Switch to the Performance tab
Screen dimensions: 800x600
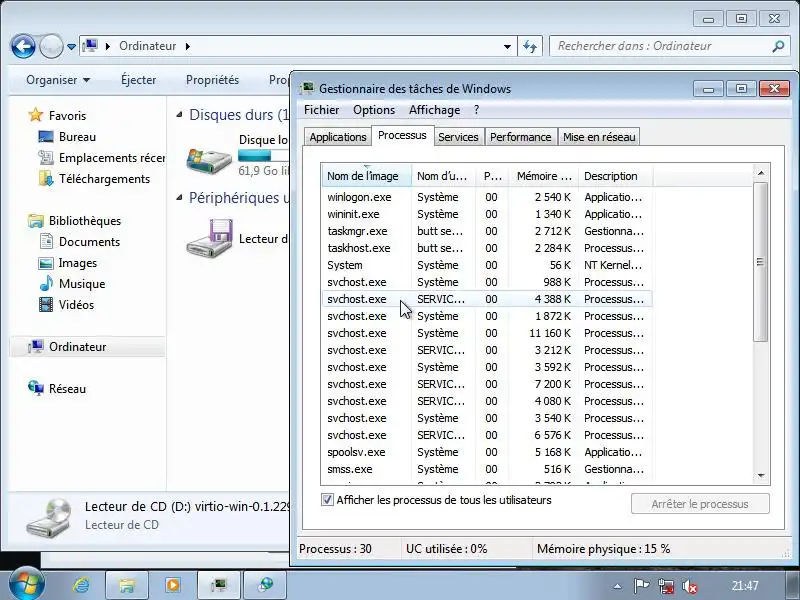[520, 137]
